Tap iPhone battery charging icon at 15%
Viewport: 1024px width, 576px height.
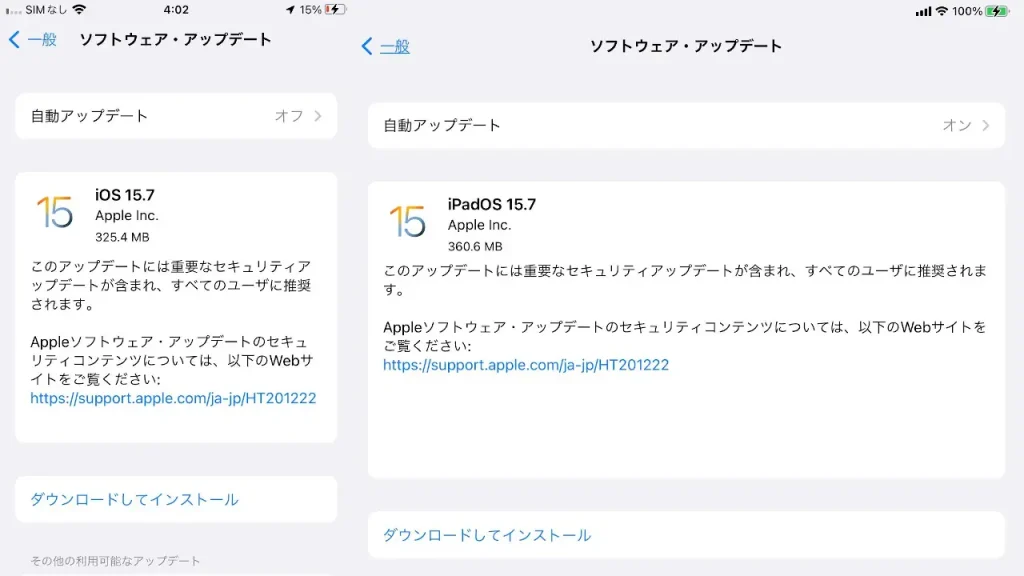pos(335,10)
